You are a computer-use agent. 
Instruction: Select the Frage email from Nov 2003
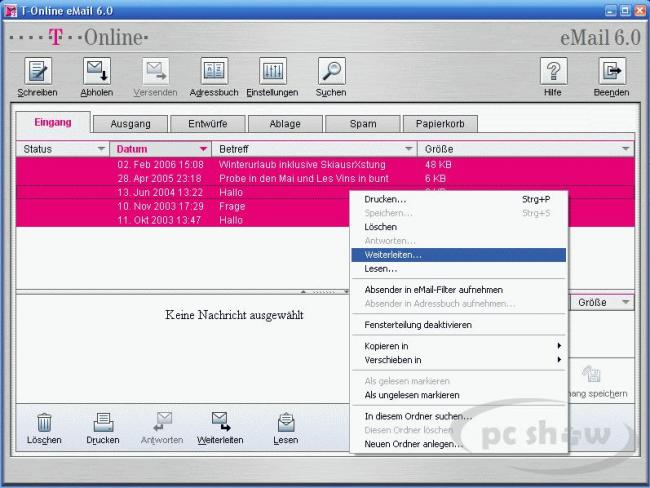pos(182,206)
